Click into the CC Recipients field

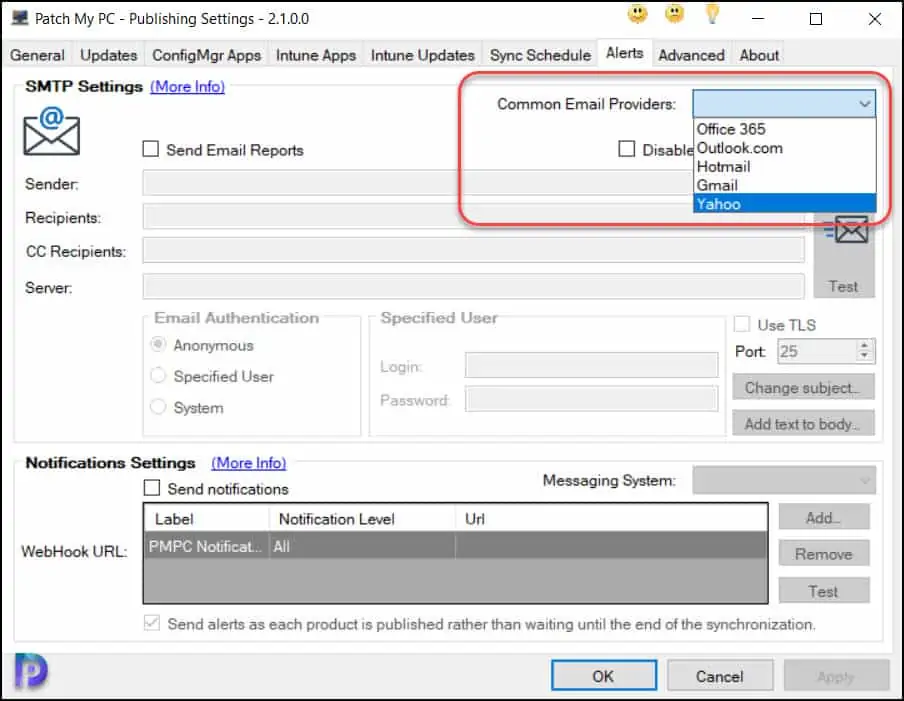pos(473,251)
